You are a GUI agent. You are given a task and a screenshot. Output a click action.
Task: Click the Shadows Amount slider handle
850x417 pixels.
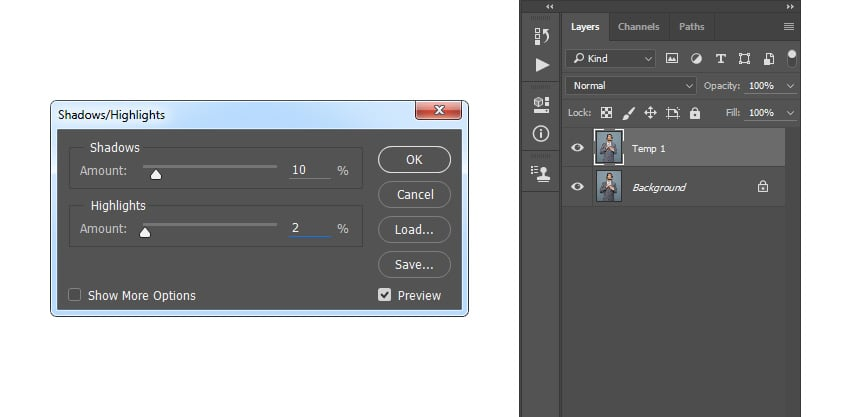[156, 174]
